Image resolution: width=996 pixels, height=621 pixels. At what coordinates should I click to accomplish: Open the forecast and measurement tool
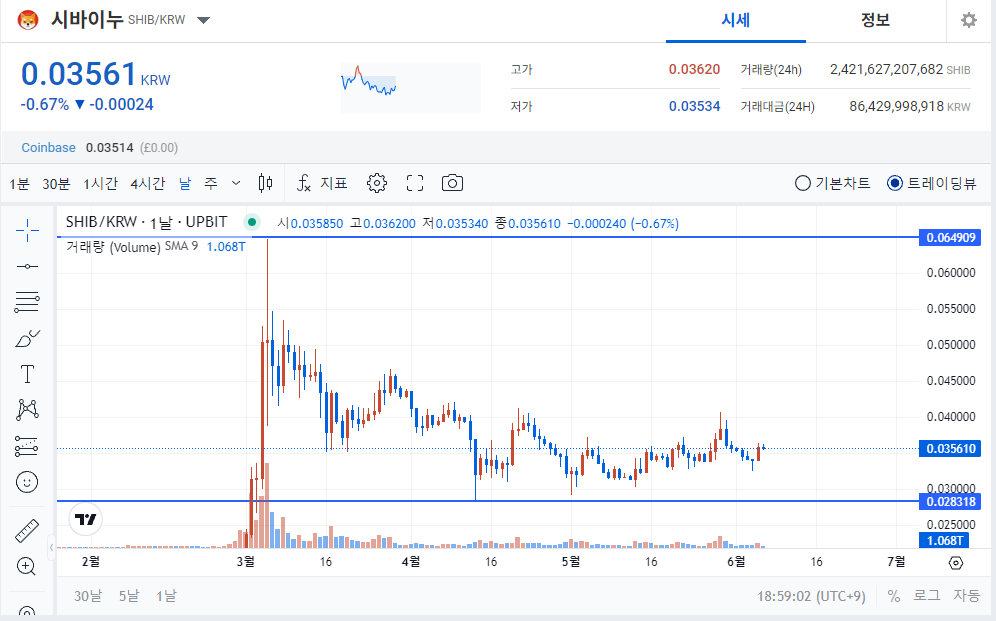27,446
